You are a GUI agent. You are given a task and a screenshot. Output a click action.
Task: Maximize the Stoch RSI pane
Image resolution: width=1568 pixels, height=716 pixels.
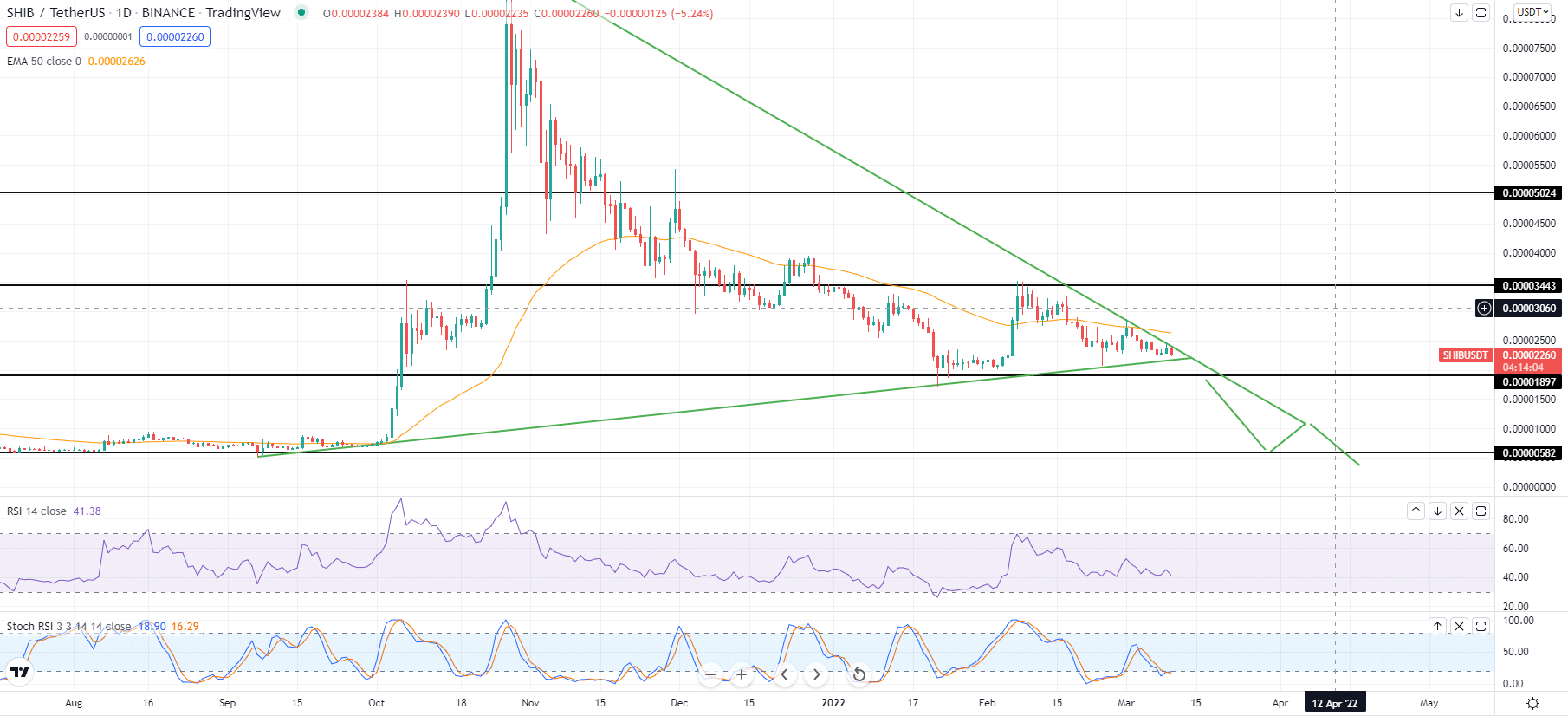1481,626
